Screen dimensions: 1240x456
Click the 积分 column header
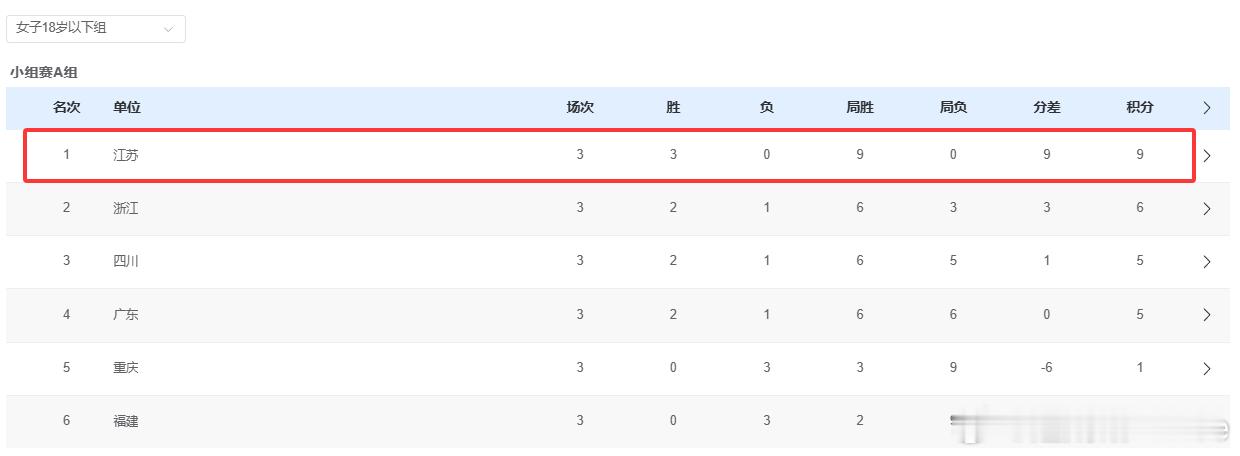(x=1140, y=107)
